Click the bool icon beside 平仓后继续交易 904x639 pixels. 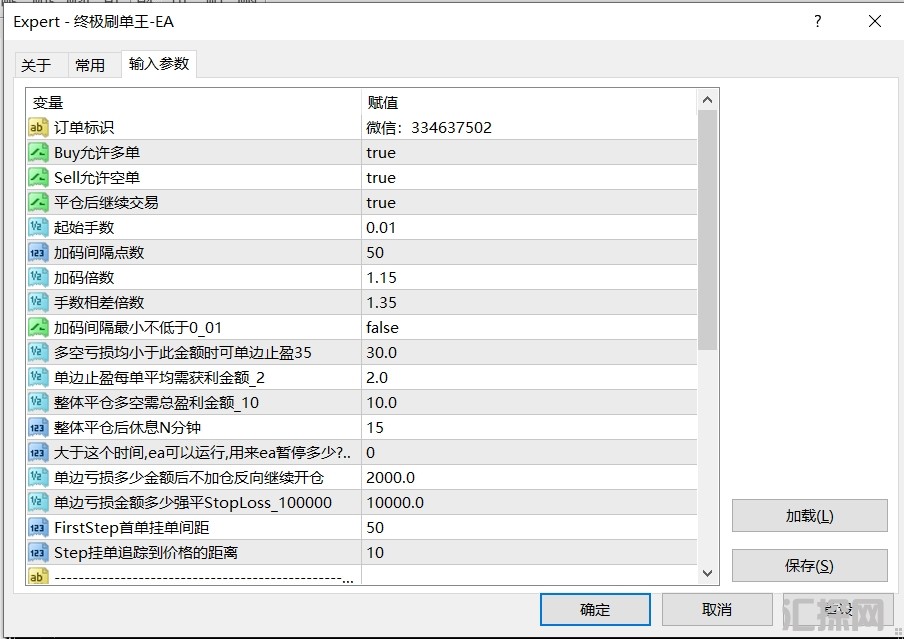click(x=37, y=202)
